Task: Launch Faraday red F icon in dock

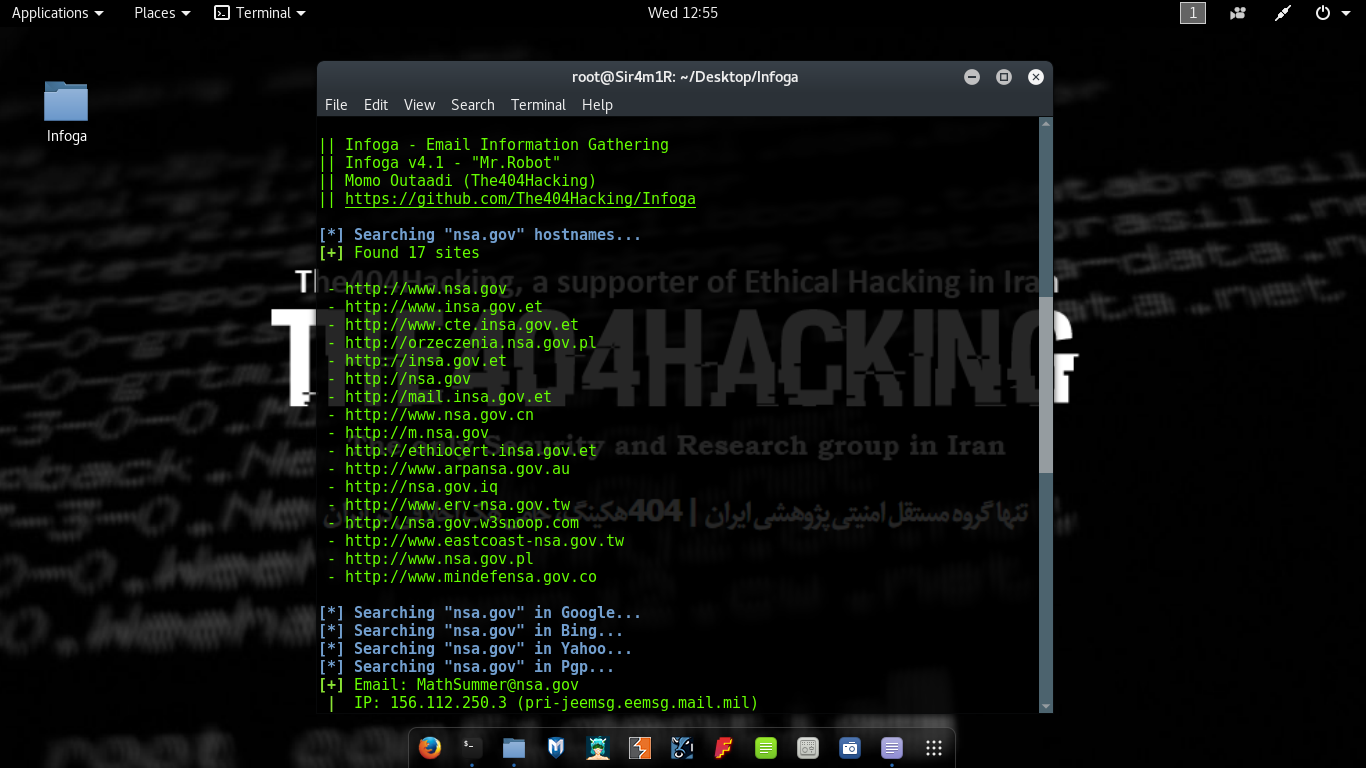Action: [724, 748]
